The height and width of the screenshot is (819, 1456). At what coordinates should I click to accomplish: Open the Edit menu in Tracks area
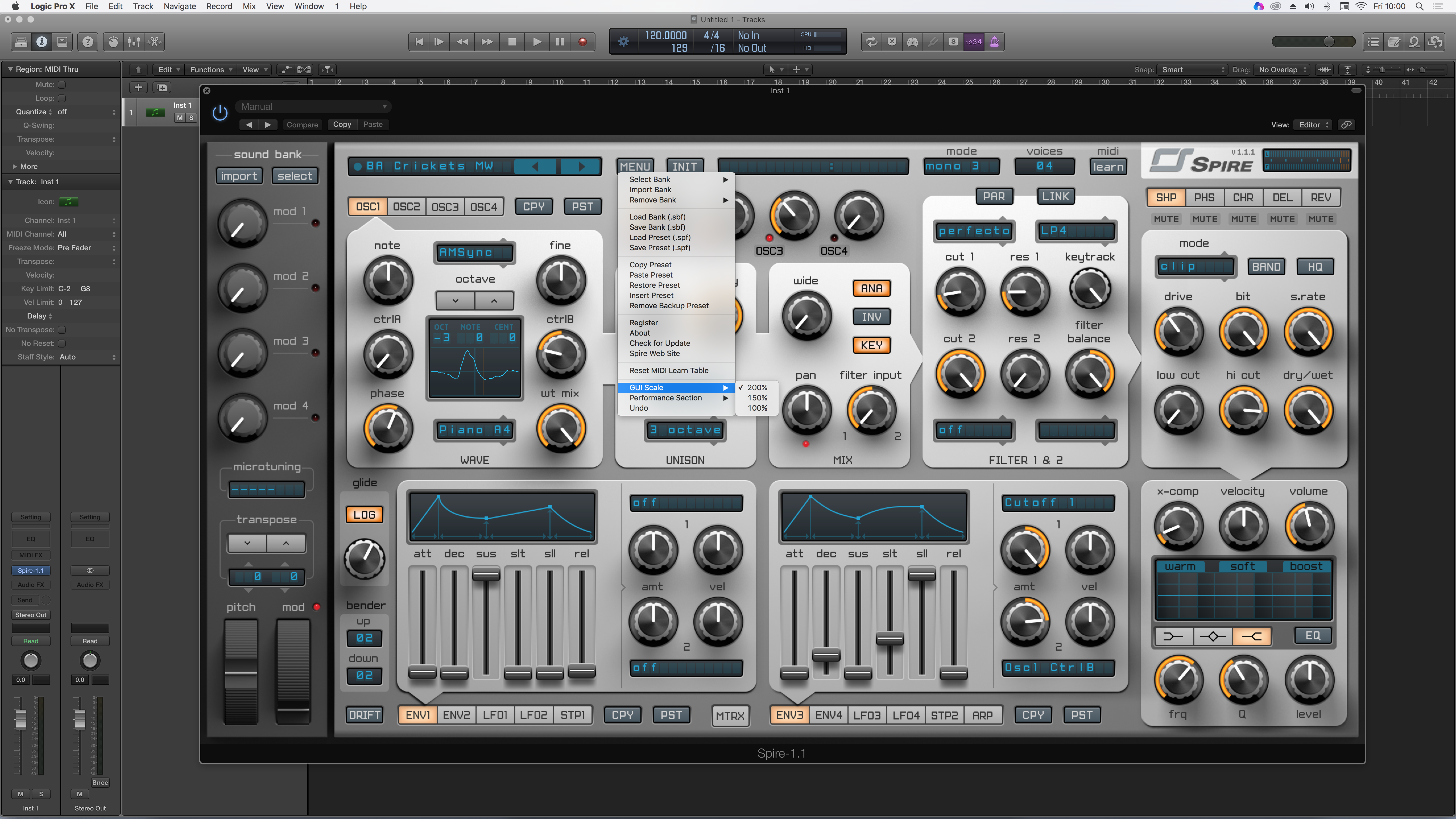coord(168,69)
